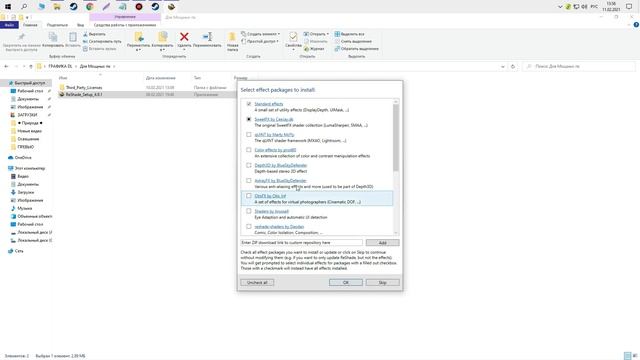Click the ReShade setup icon in taskbar
Viewport: 640px width, 360px height.
pyautogui.click(x=171, y=7)
